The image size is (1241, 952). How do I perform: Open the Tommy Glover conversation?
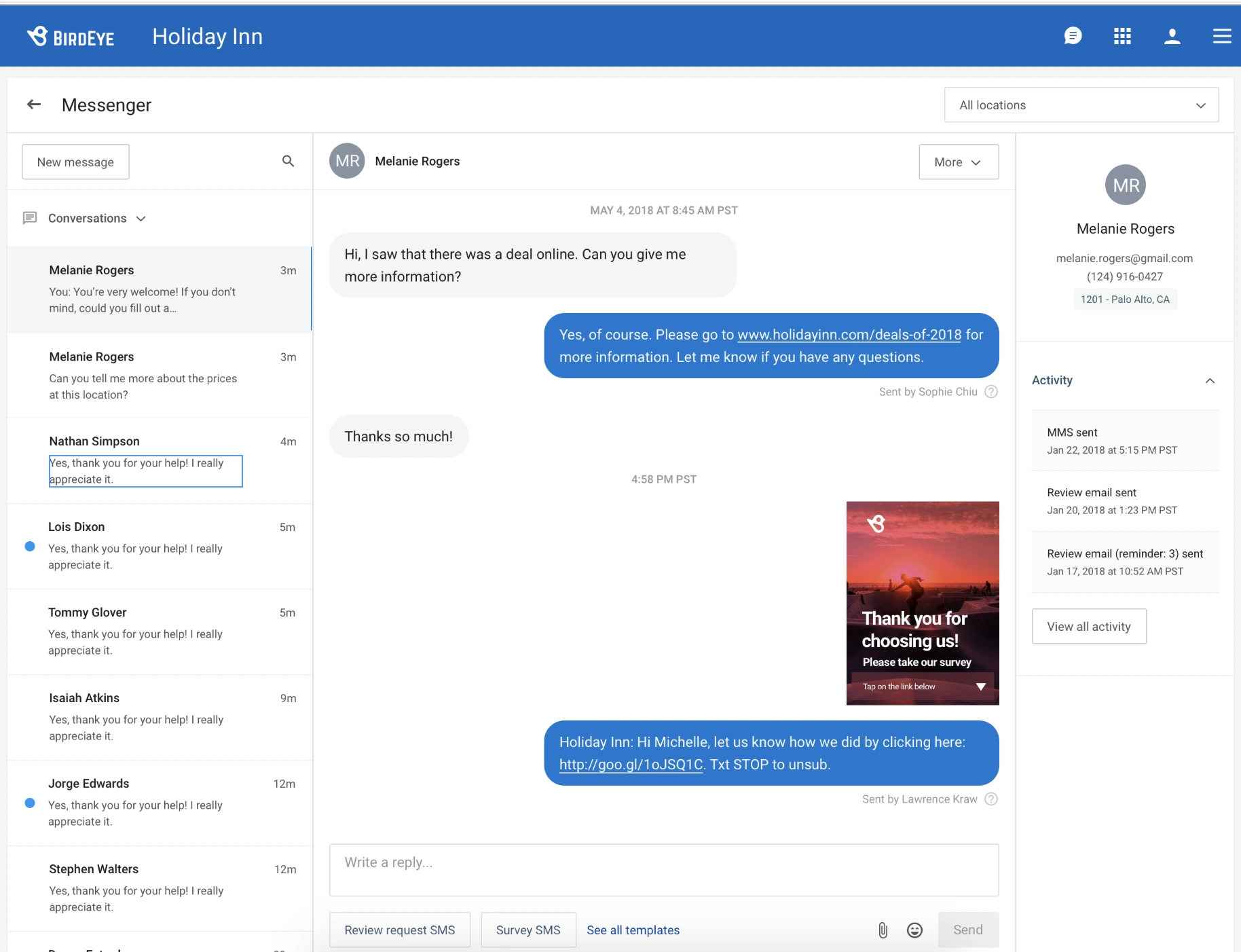[x=160, y=631]
